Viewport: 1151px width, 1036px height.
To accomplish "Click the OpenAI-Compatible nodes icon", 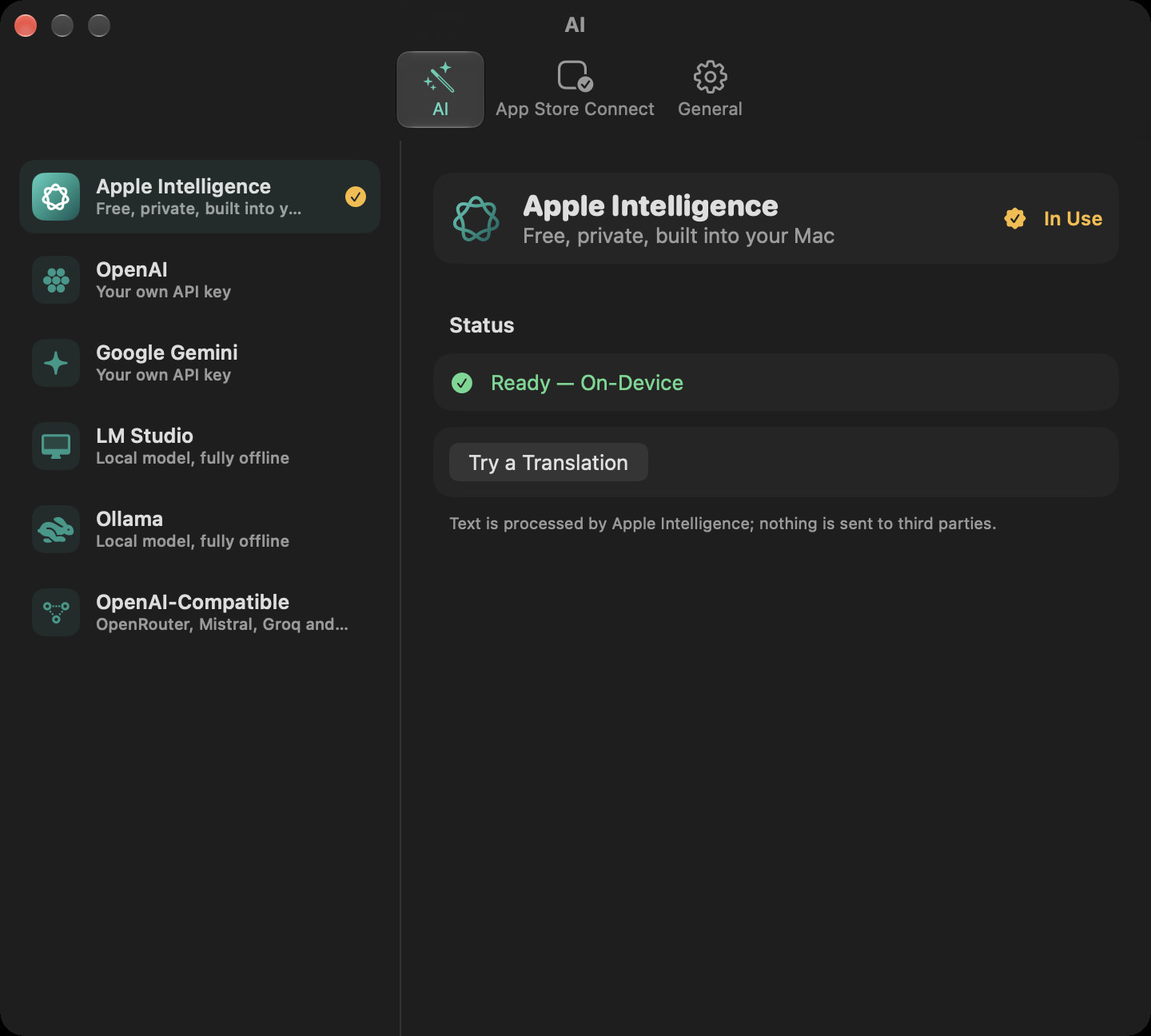I will pos(56,612).
